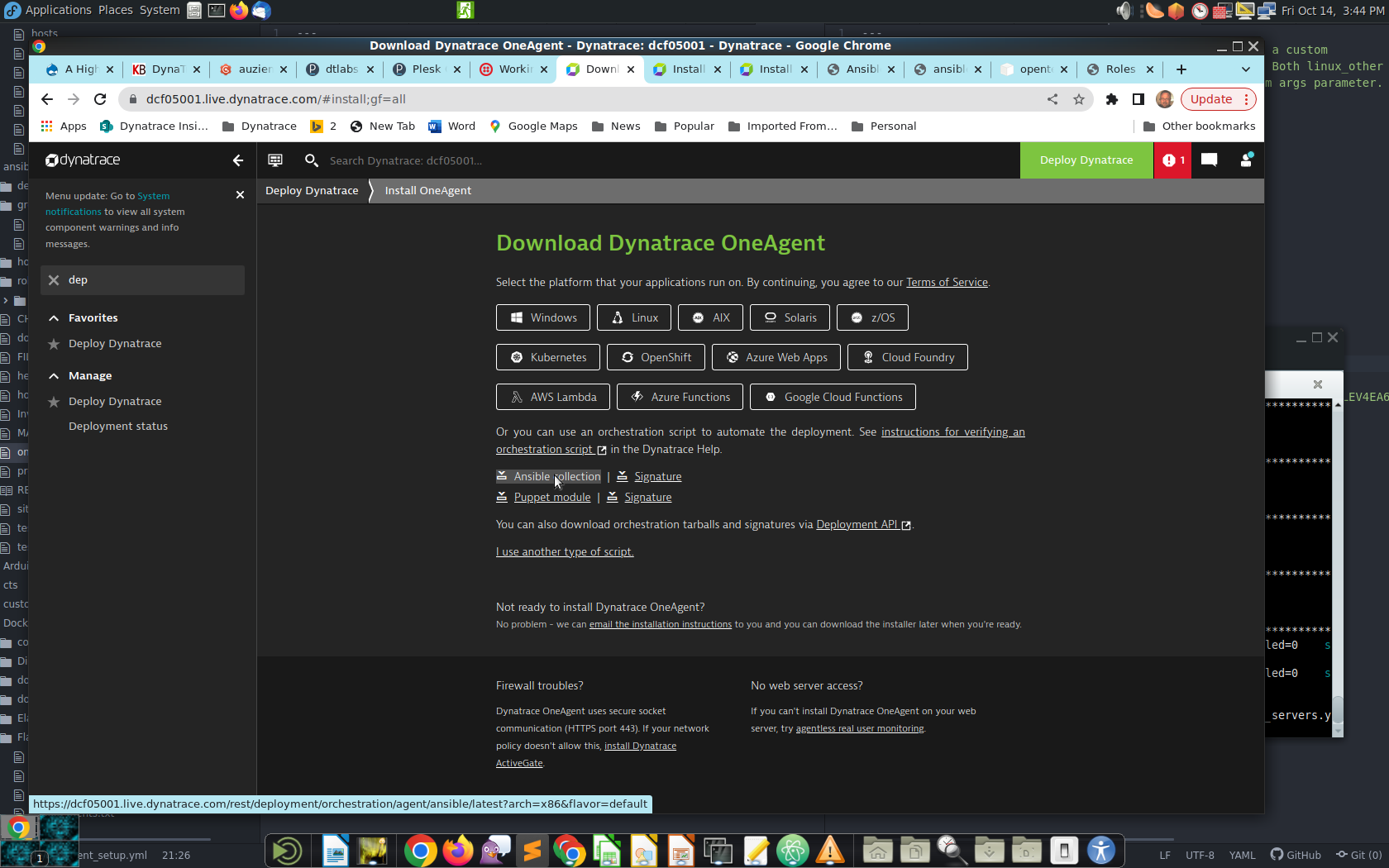Open the Dynatrace user account icon
This screenshot has width=1389, height=868.
[1246, 160]
